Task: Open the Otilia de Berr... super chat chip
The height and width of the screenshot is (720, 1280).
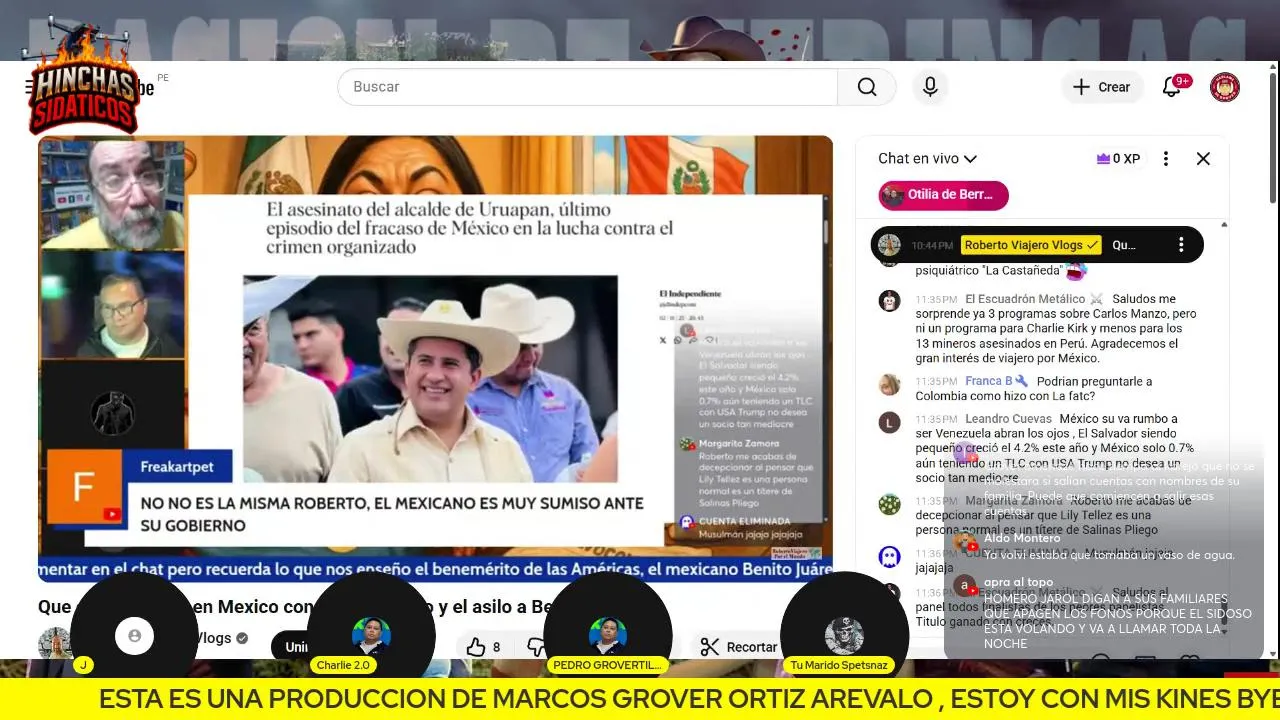Action: coord(943,195)
